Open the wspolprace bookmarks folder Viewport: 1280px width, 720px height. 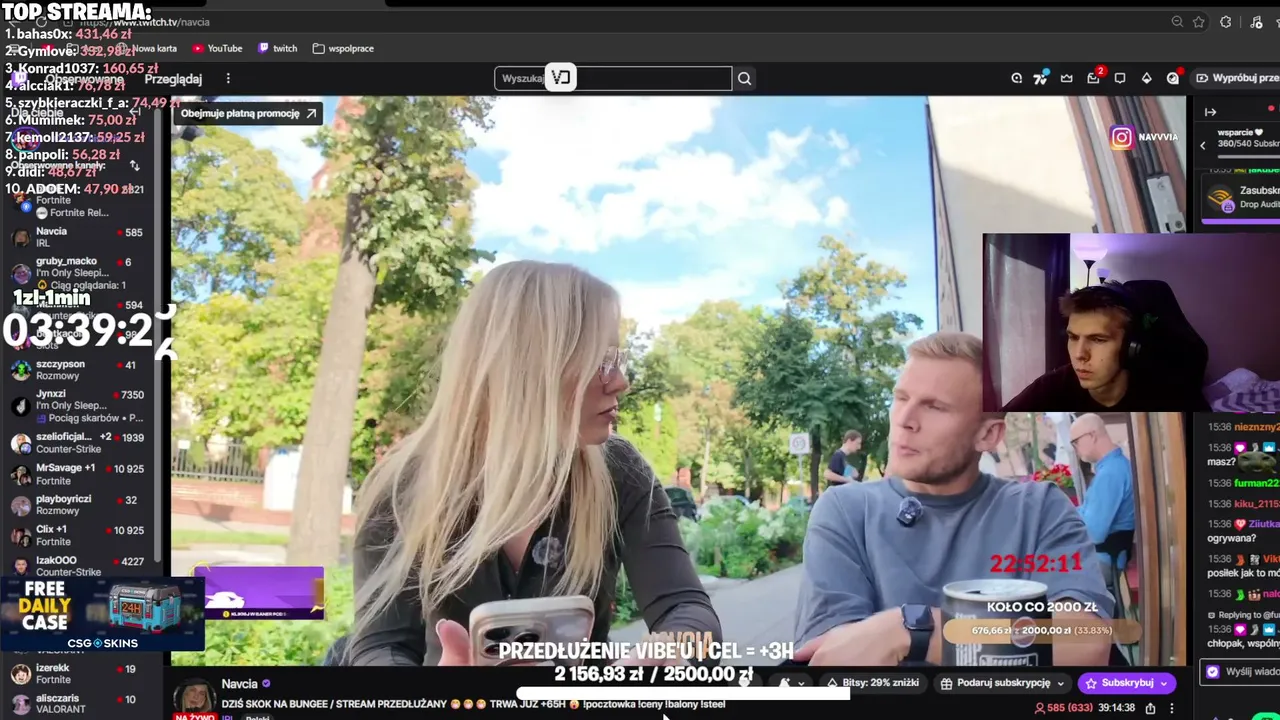(343, 48)
